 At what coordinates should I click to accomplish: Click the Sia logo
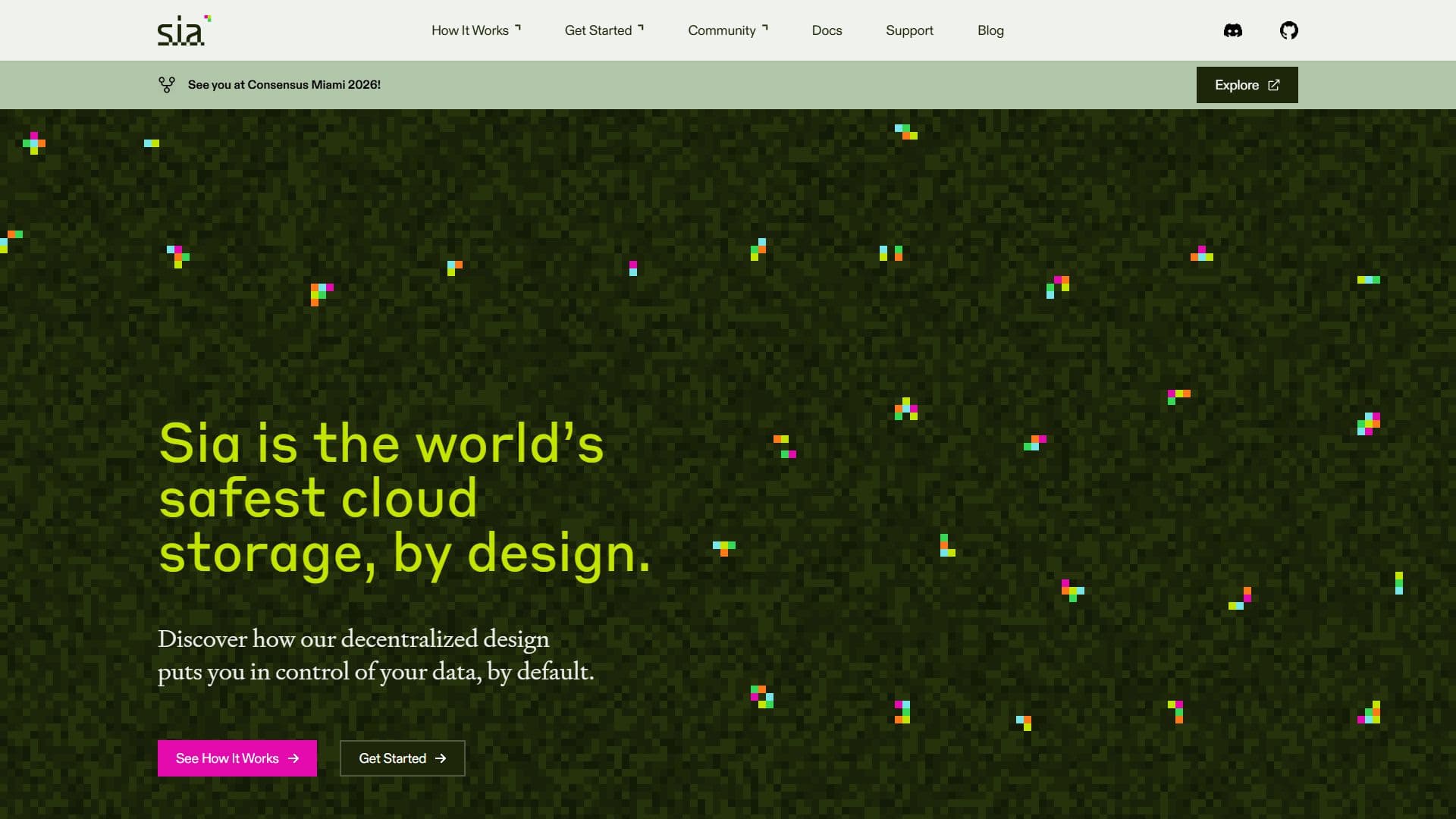[x=184, y=30]
